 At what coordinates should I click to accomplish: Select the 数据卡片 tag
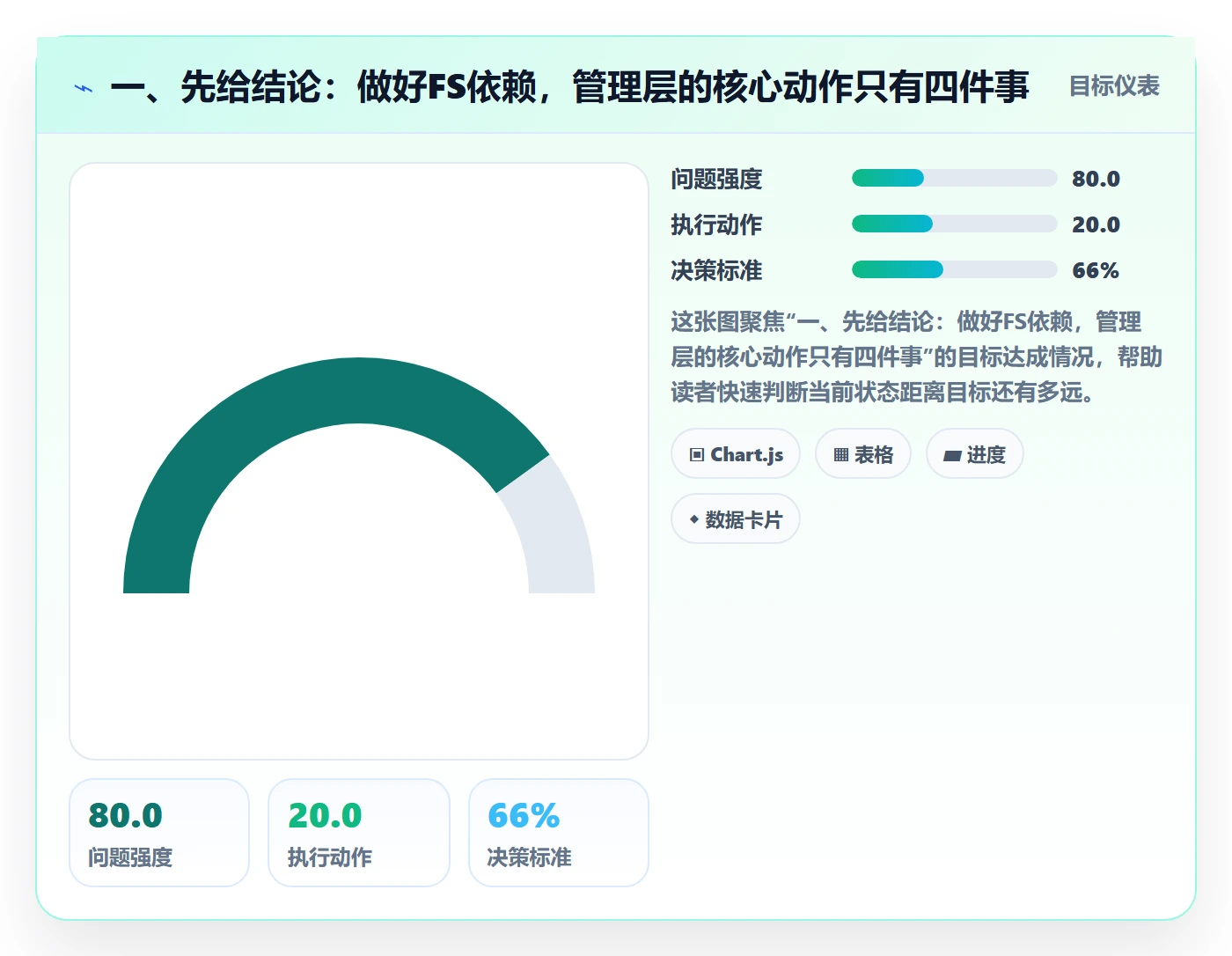736,519
